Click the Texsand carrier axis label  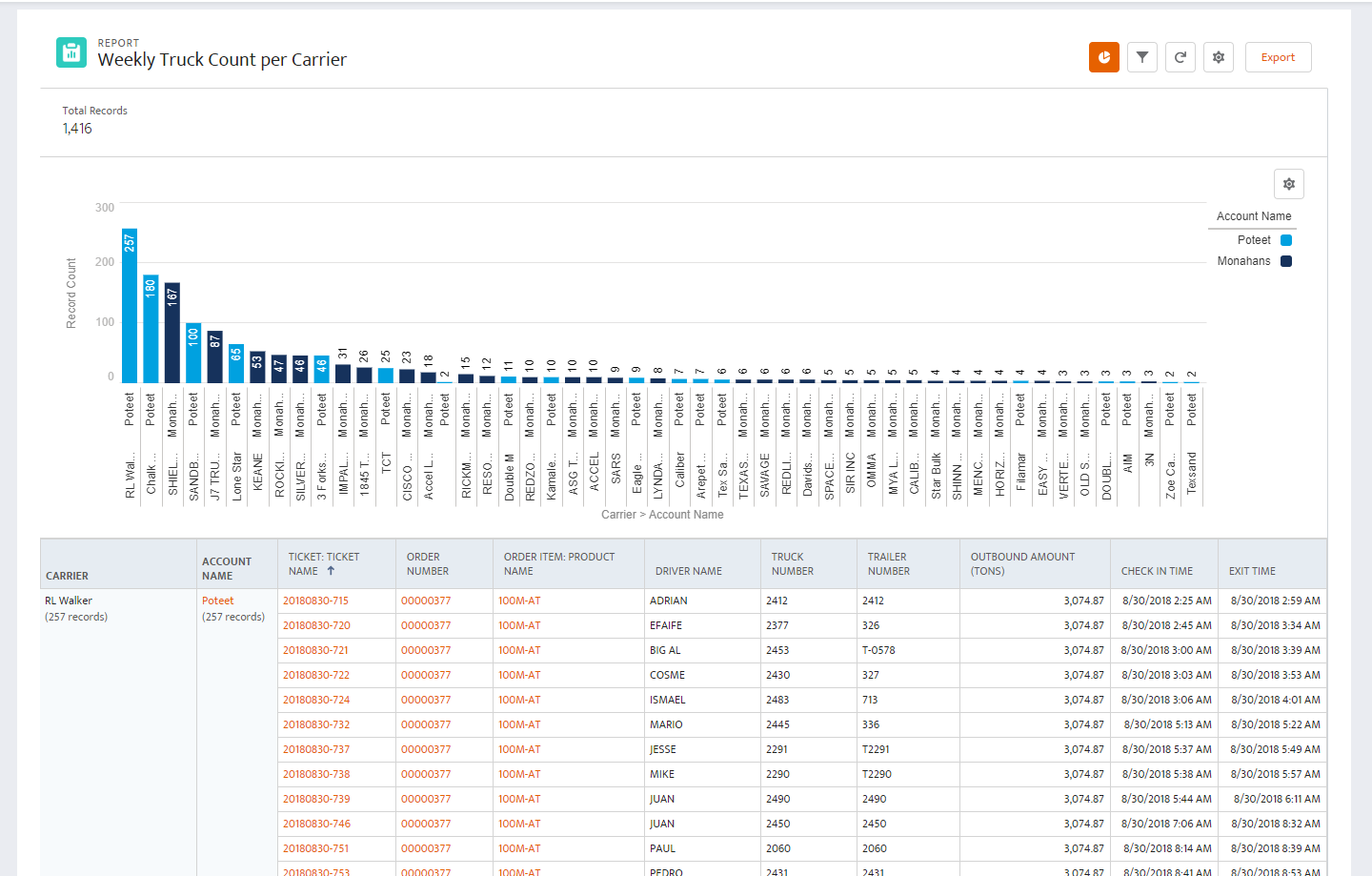[x=1191, y=474]
